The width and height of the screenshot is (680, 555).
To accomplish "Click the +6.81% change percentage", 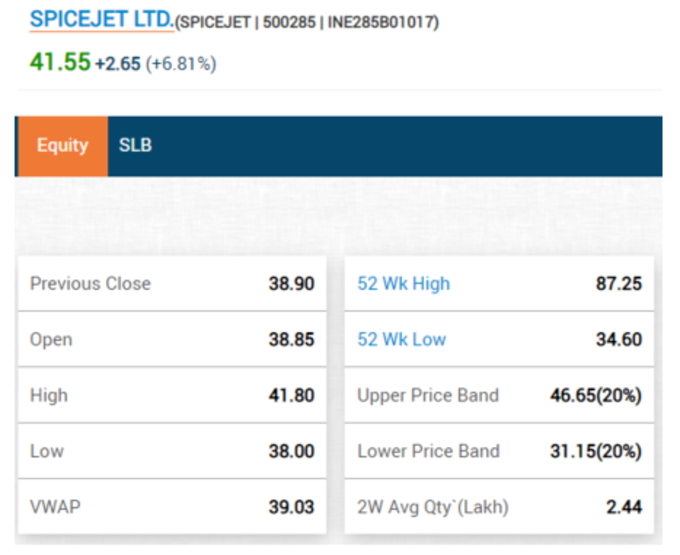I will 181,64.
